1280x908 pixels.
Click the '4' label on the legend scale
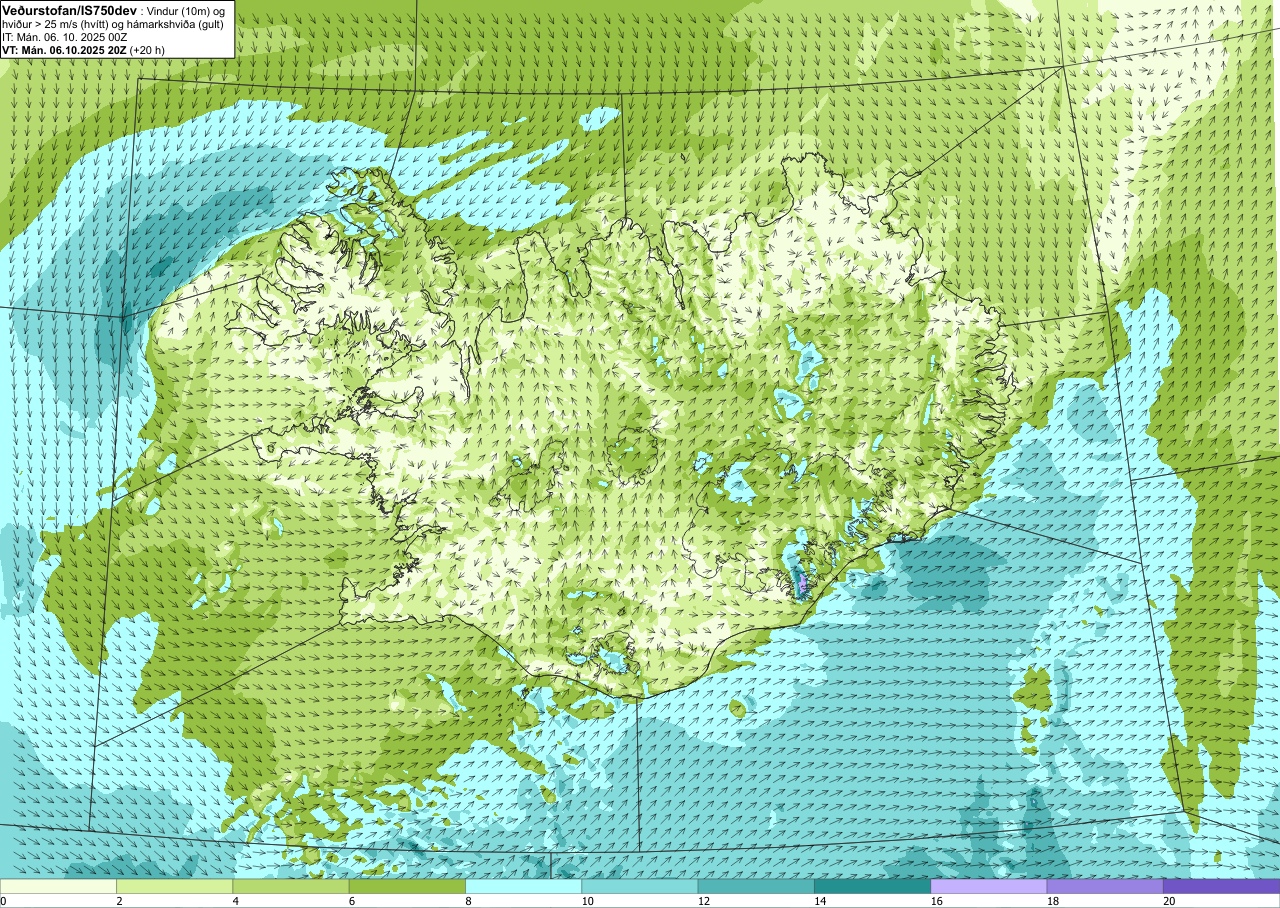pyautogui.click(x=235, y=901)
